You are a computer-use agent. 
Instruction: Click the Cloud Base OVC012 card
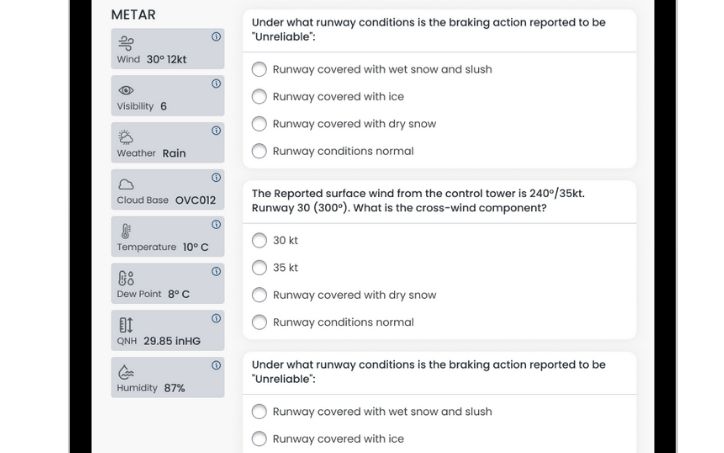(168, 190)
